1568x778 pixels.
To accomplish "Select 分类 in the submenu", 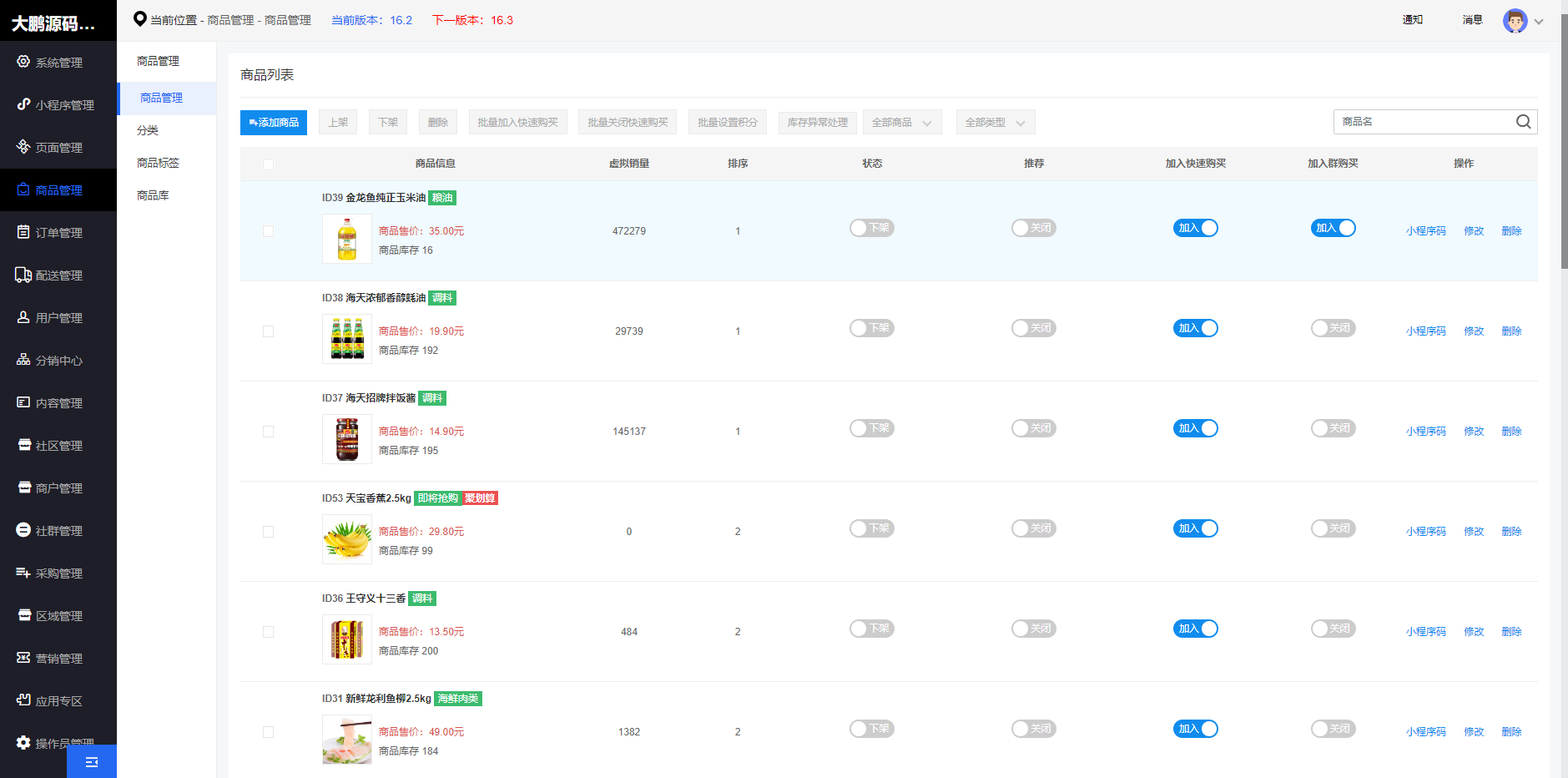I will pos(148,130).
